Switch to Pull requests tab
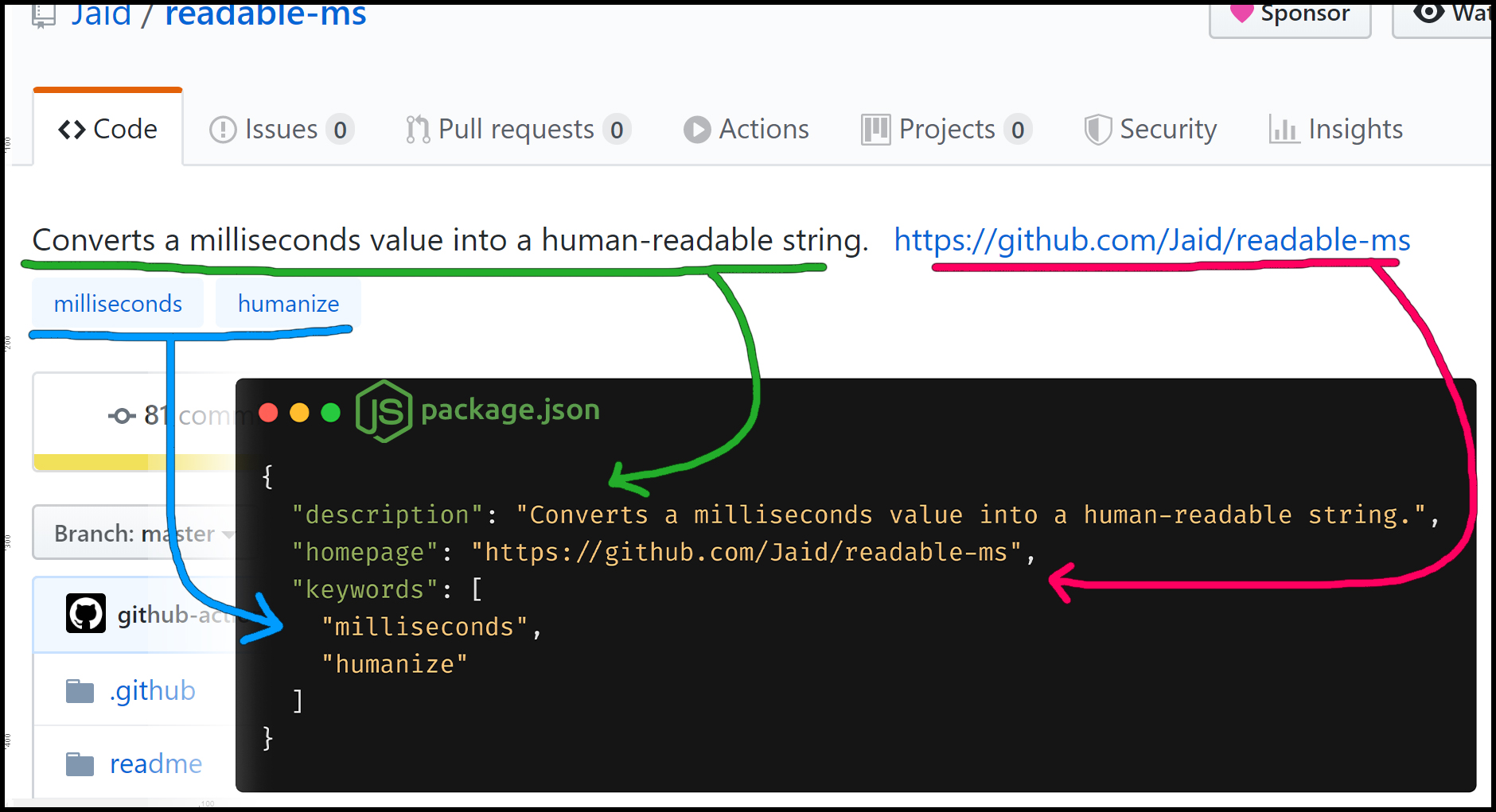The height and width of the screenshot is (812, 1496). (518, 130)
